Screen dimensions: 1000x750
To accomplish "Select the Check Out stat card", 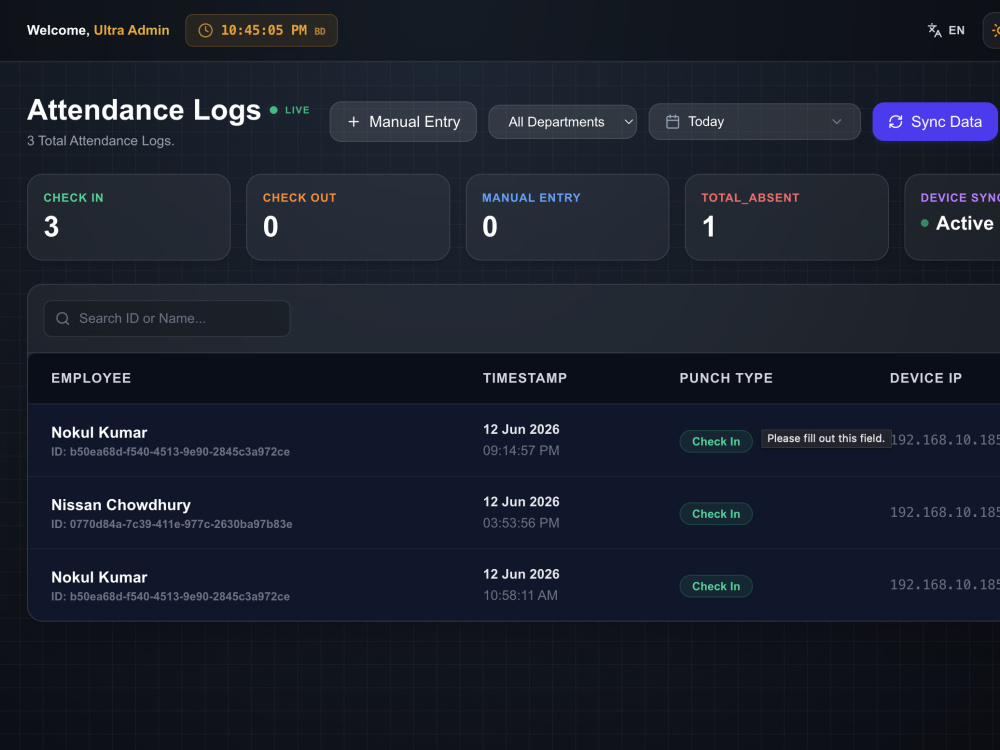I will coord(348,217).
